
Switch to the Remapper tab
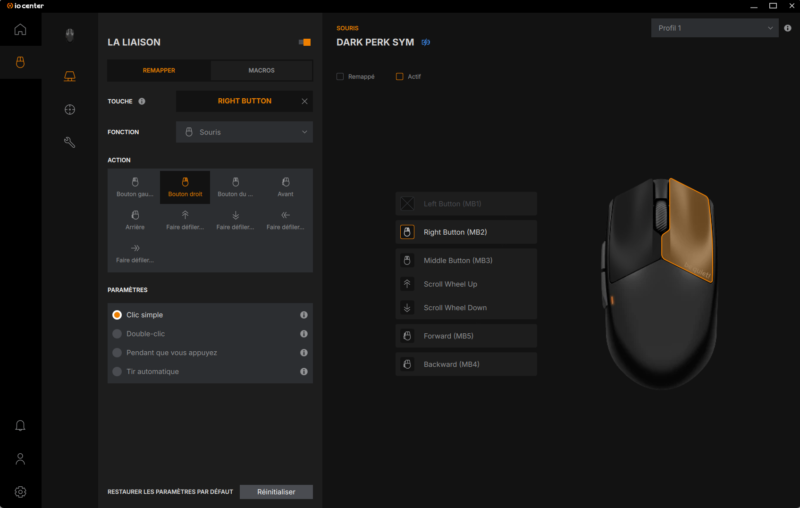click(x=159, y=70)
